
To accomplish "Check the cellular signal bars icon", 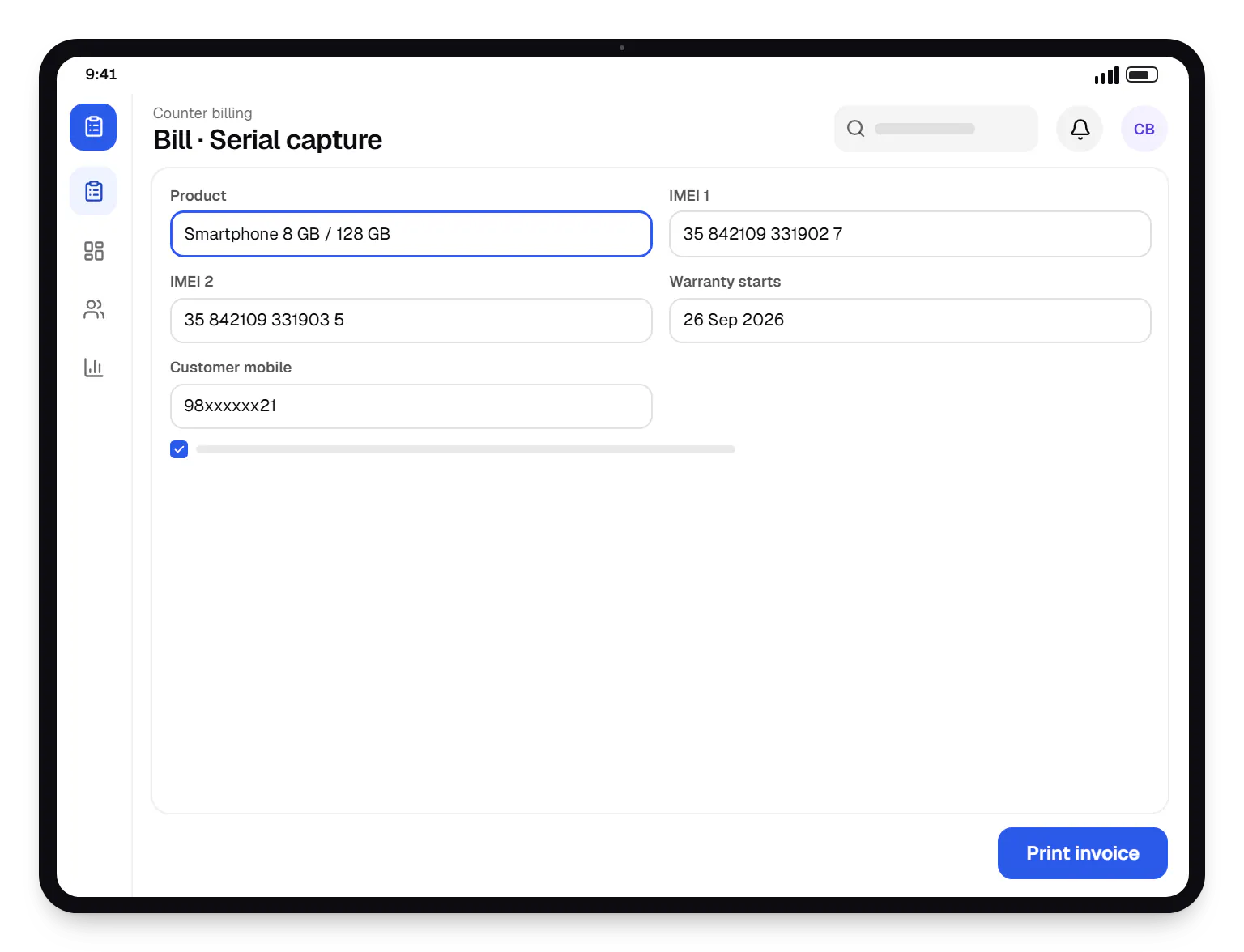I will pyautogui.click(x=1106, y=75).
